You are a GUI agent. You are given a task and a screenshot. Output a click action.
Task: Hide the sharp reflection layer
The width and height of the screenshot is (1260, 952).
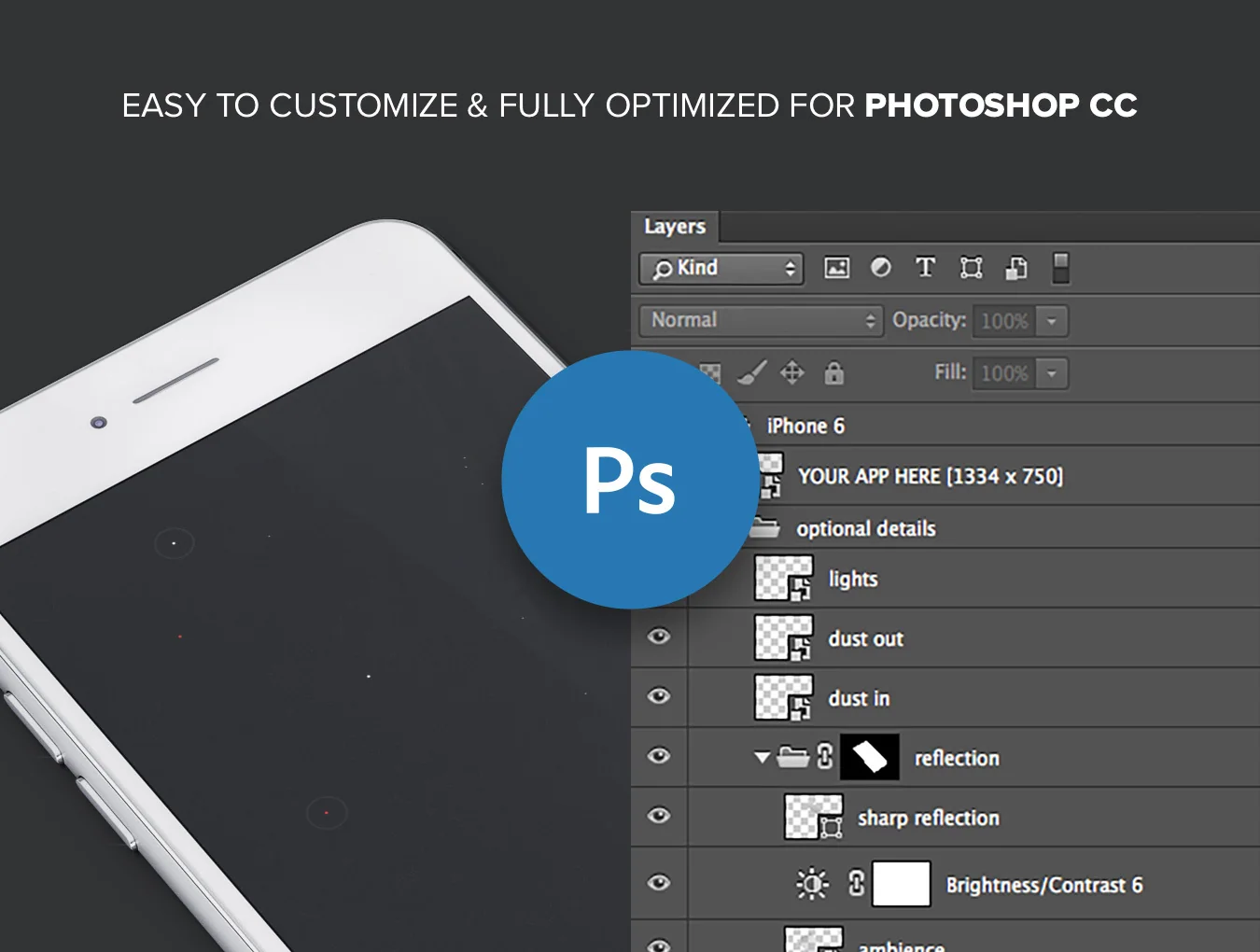point(659,816)
